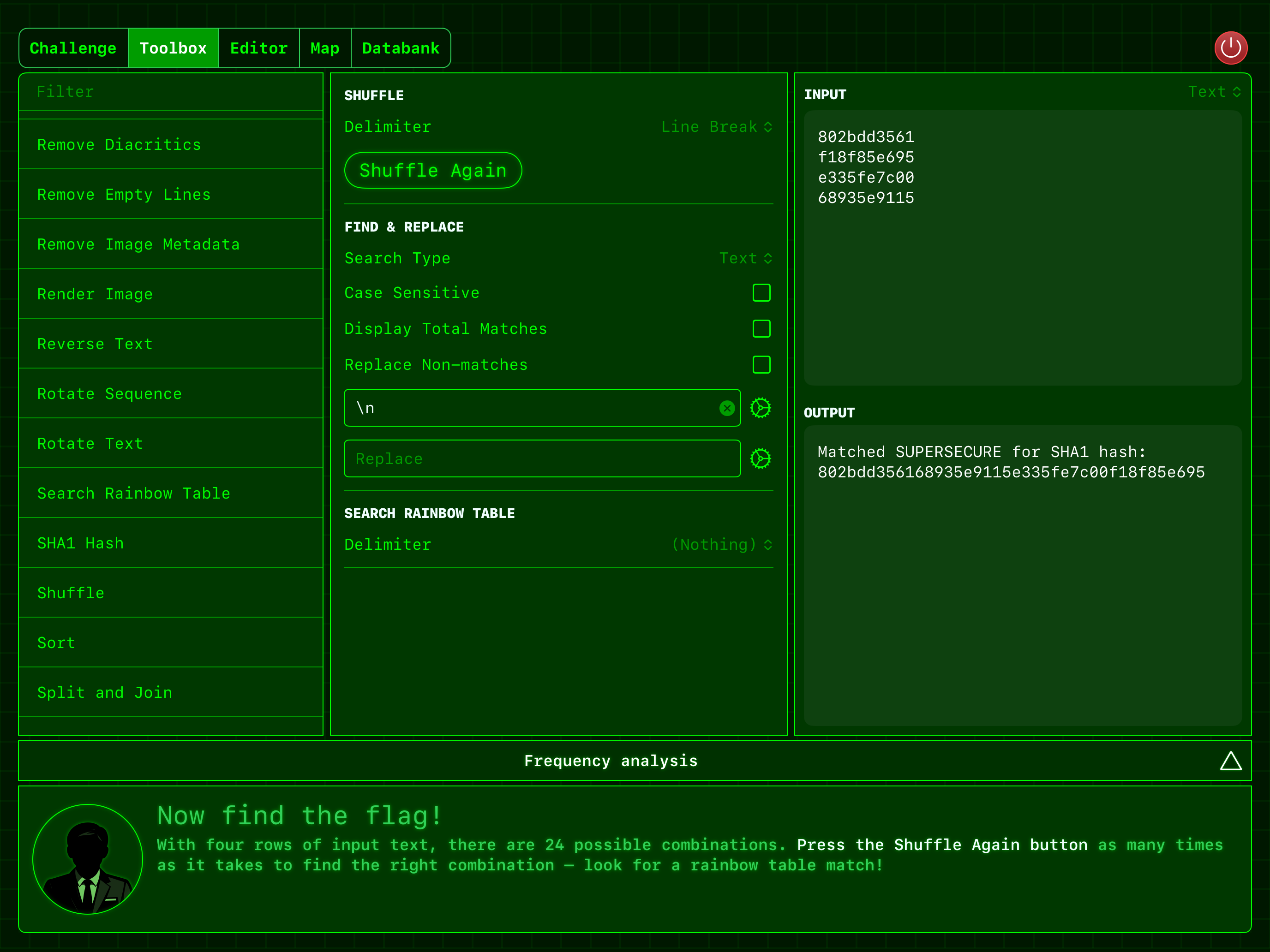Screen dimensions: 1270x952
Task: Open the Find field's gear settings icon
Action: tap(761, 407)
